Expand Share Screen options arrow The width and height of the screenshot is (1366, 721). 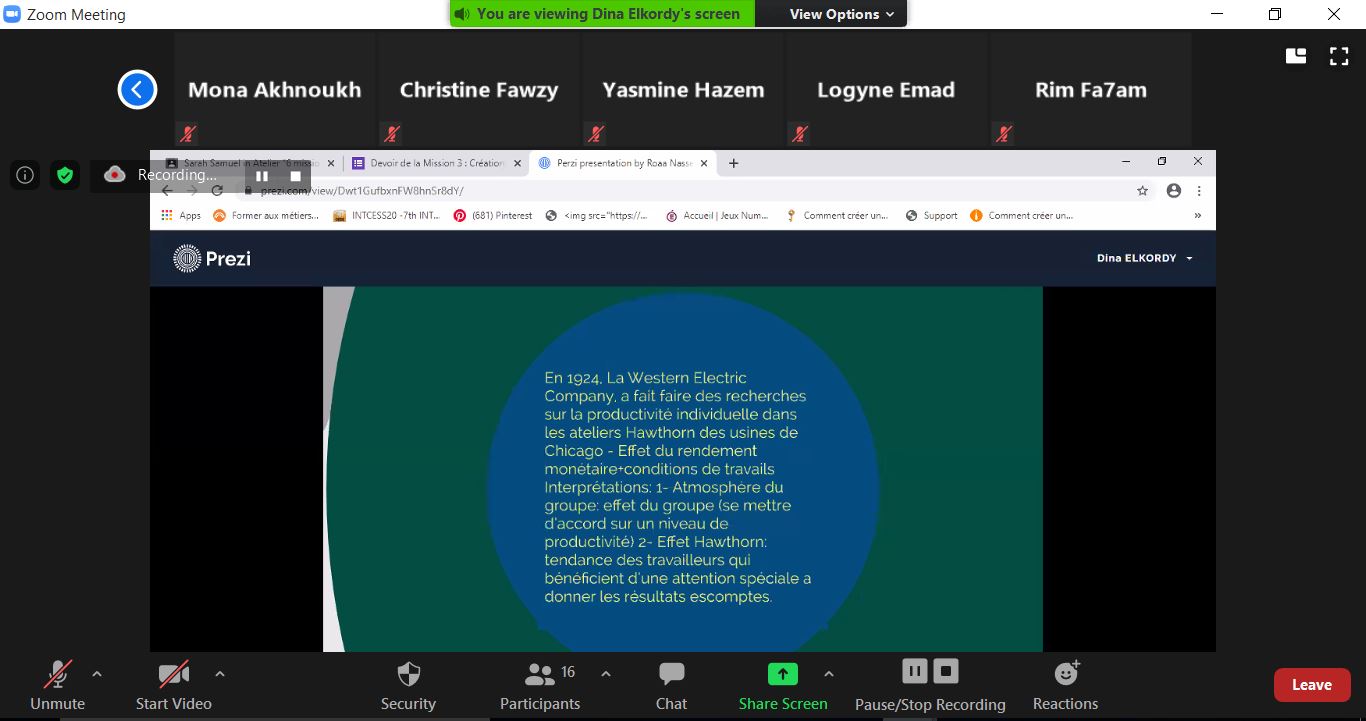pos(828,674)
